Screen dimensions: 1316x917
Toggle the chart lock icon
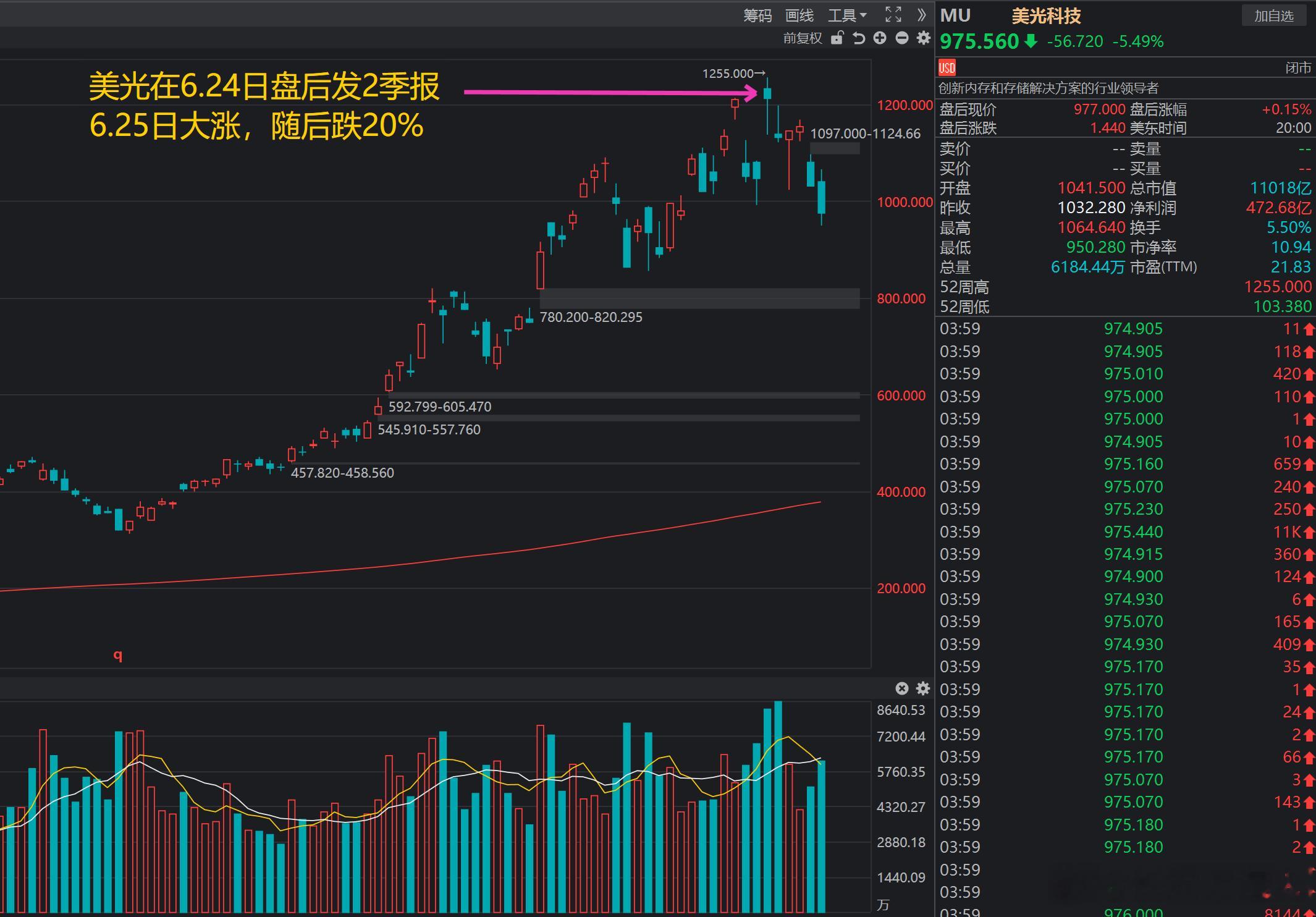(x=837, y=38)
